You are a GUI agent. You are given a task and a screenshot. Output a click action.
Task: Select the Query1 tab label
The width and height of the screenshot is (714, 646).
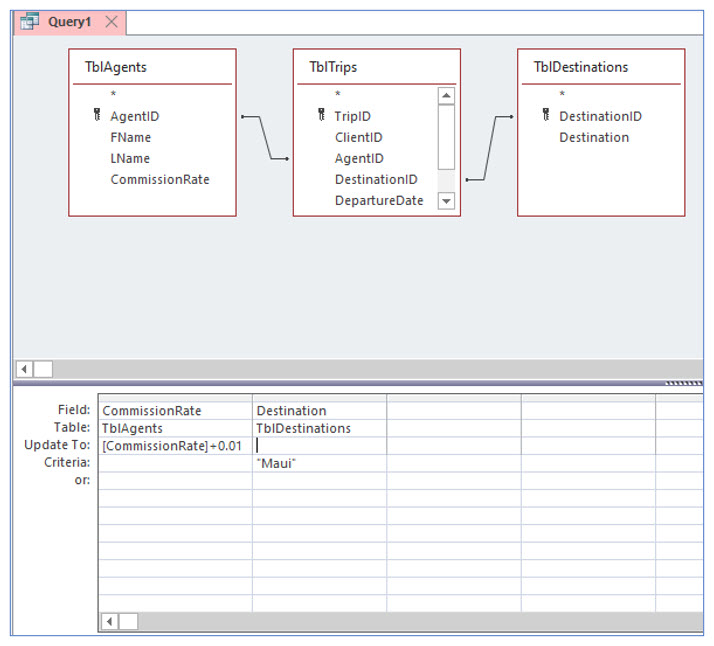point(70,22)
